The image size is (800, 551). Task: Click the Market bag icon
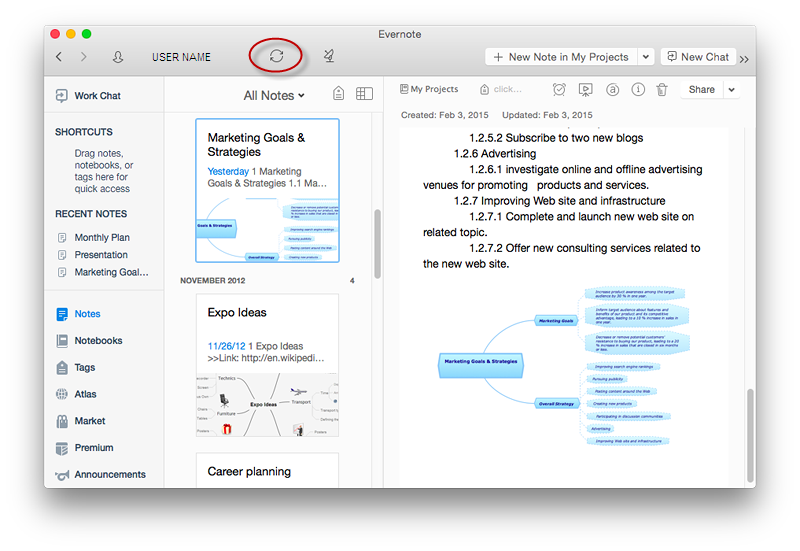click(62, 421)
